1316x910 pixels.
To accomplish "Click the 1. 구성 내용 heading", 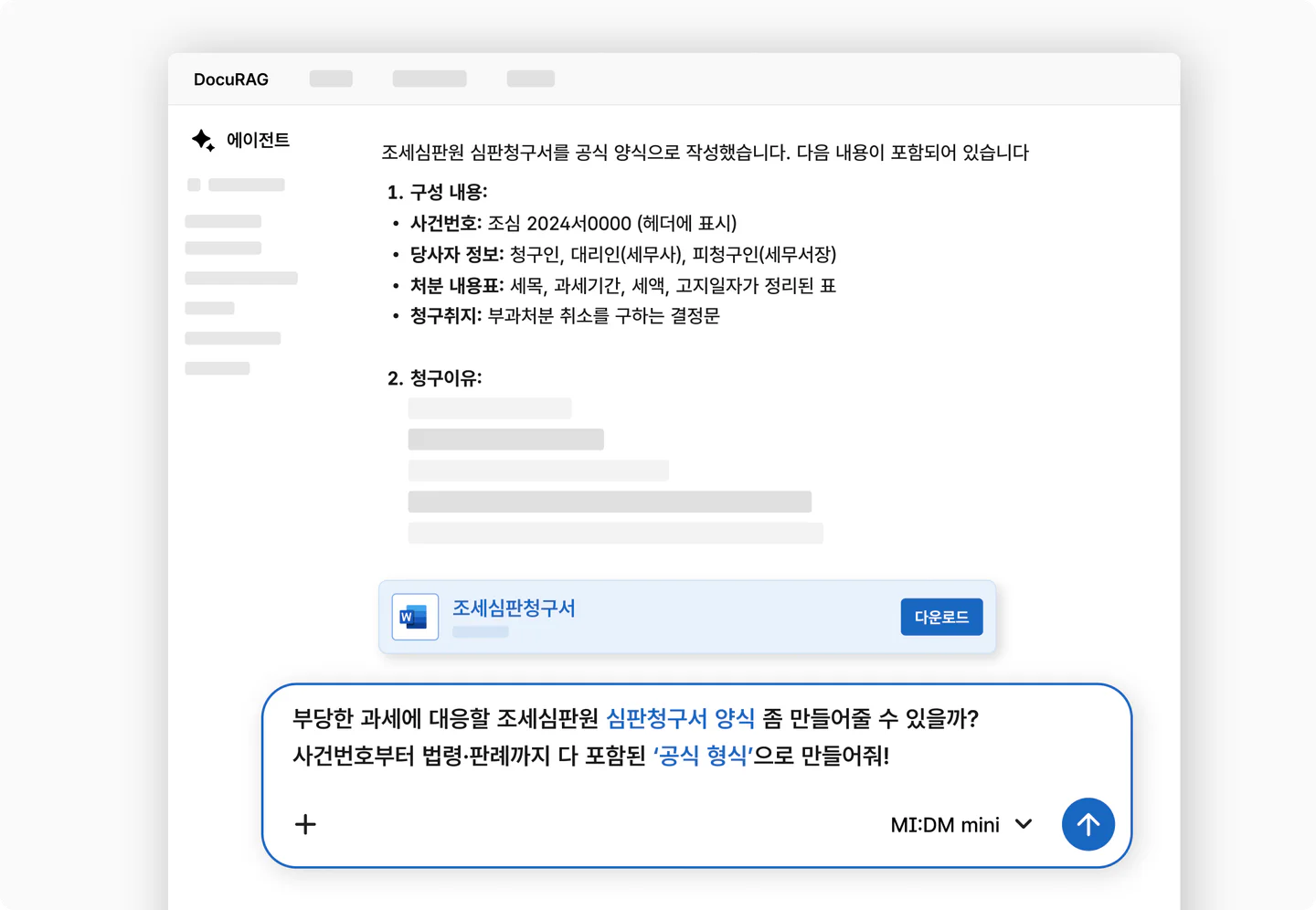I will (x=438, y=193).
